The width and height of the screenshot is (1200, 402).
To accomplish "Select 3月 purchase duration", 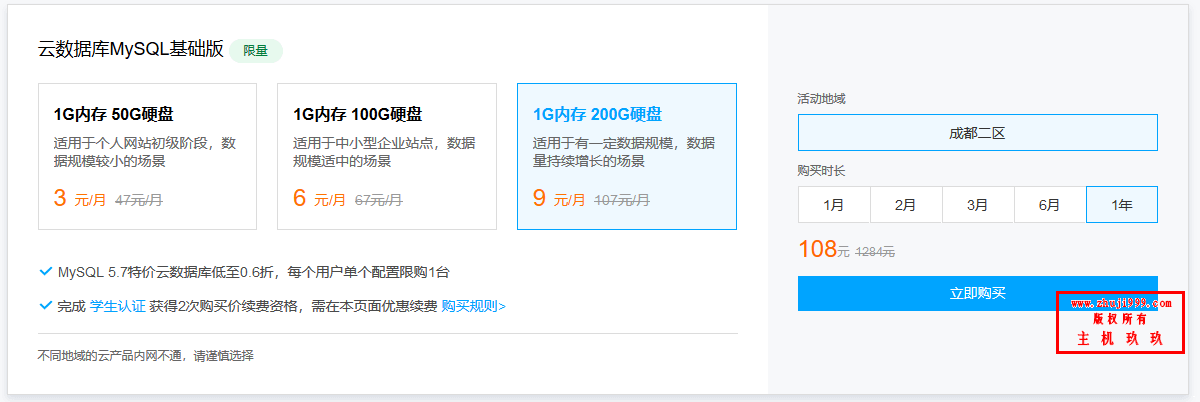I will click(x=978, y=204).
